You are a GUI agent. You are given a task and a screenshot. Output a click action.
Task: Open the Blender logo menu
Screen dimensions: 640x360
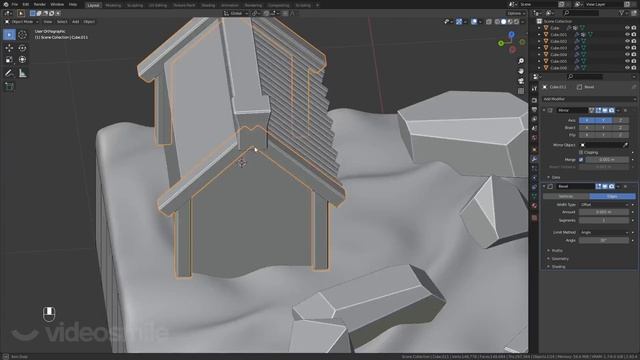pos(6,4)
